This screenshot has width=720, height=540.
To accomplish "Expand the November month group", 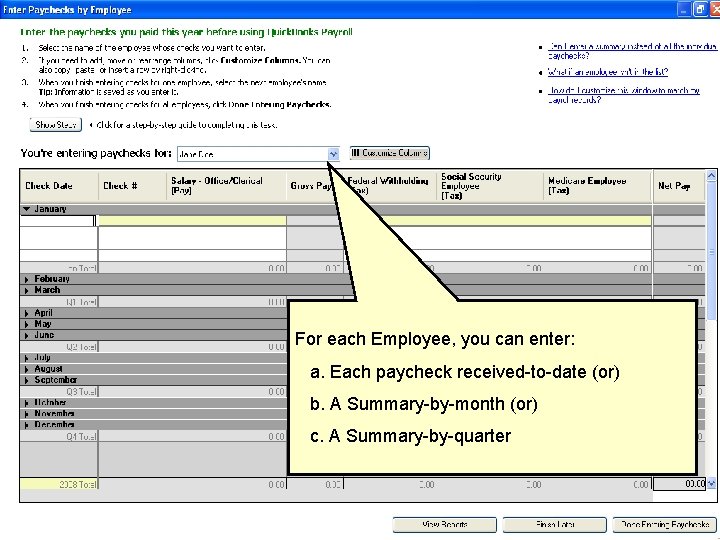I will [x=27, y=414].
